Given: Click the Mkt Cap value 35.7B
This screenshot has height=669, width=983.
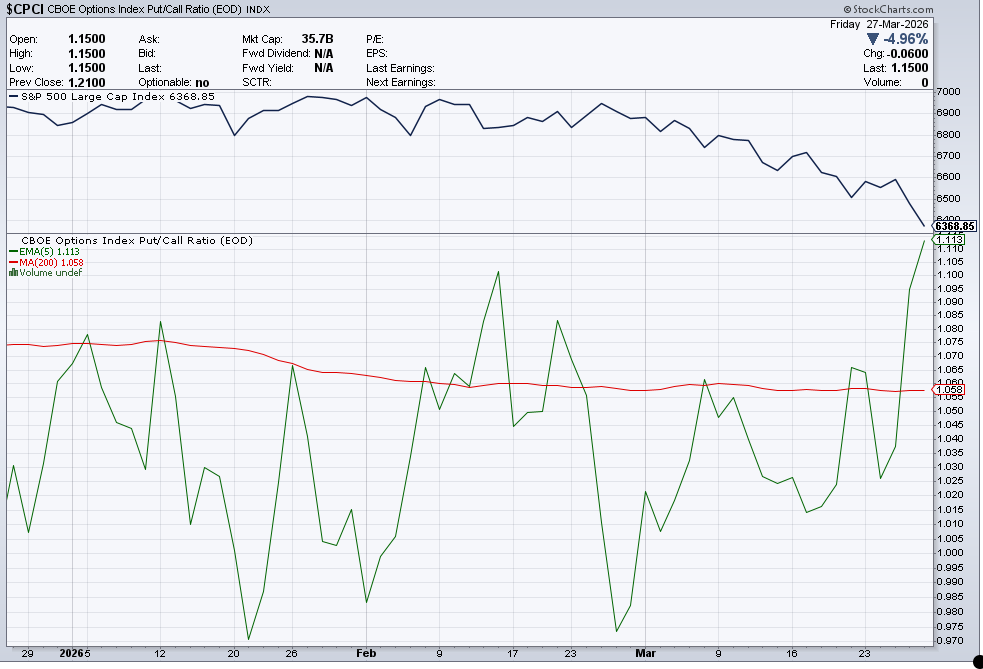Looking at the screenshot, I should pyautogui.click(x=317, y=39).
